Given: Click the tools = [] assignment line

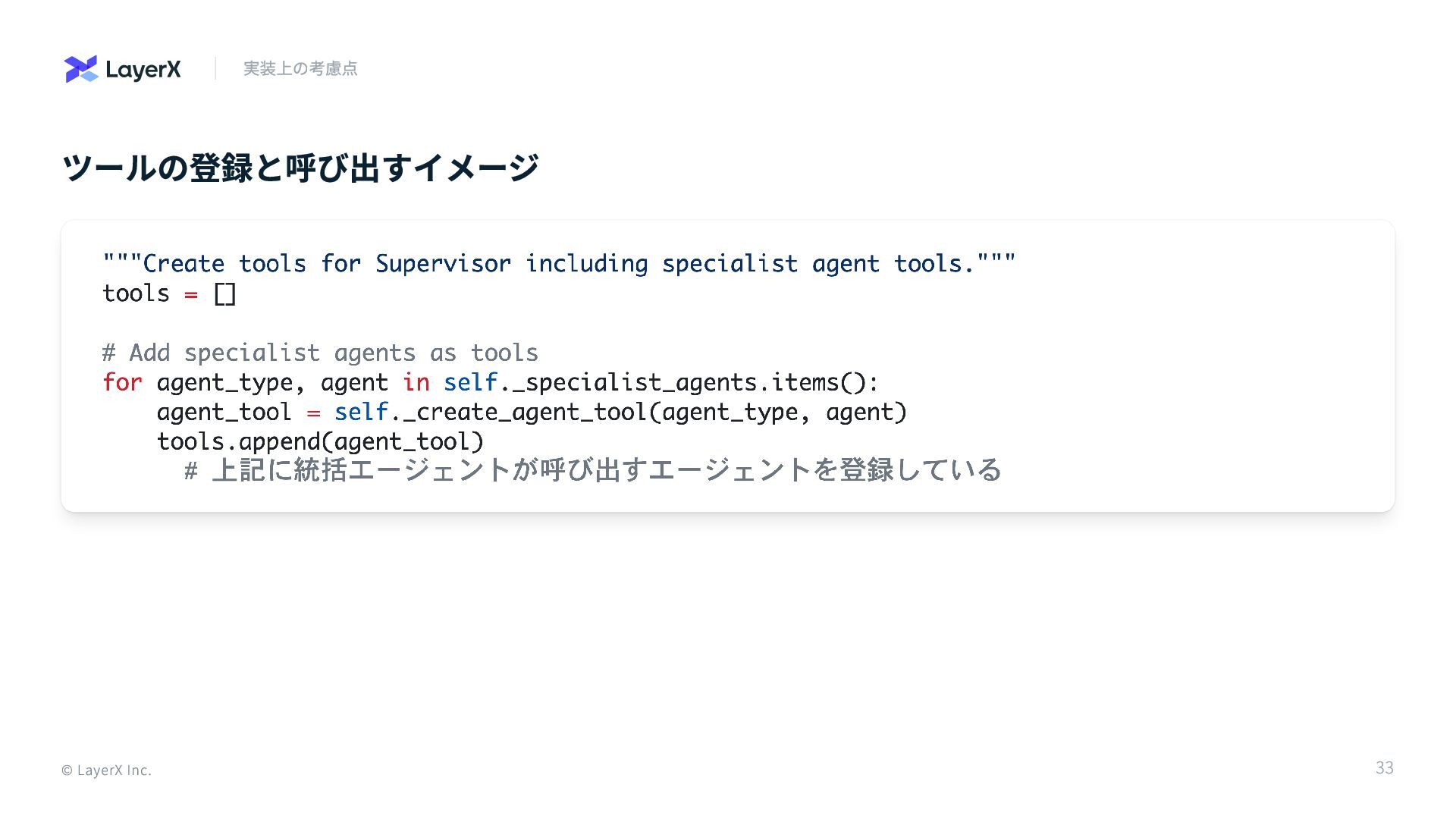Looking at the screenshot, I should pos(170,293).
